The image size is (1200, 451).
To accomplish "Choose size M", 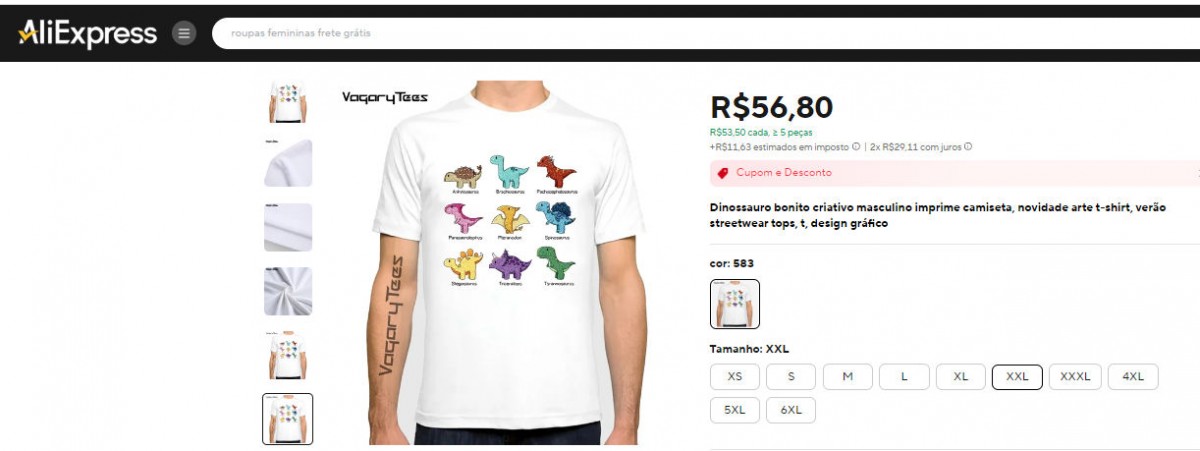I will click(x=848, y=377).
